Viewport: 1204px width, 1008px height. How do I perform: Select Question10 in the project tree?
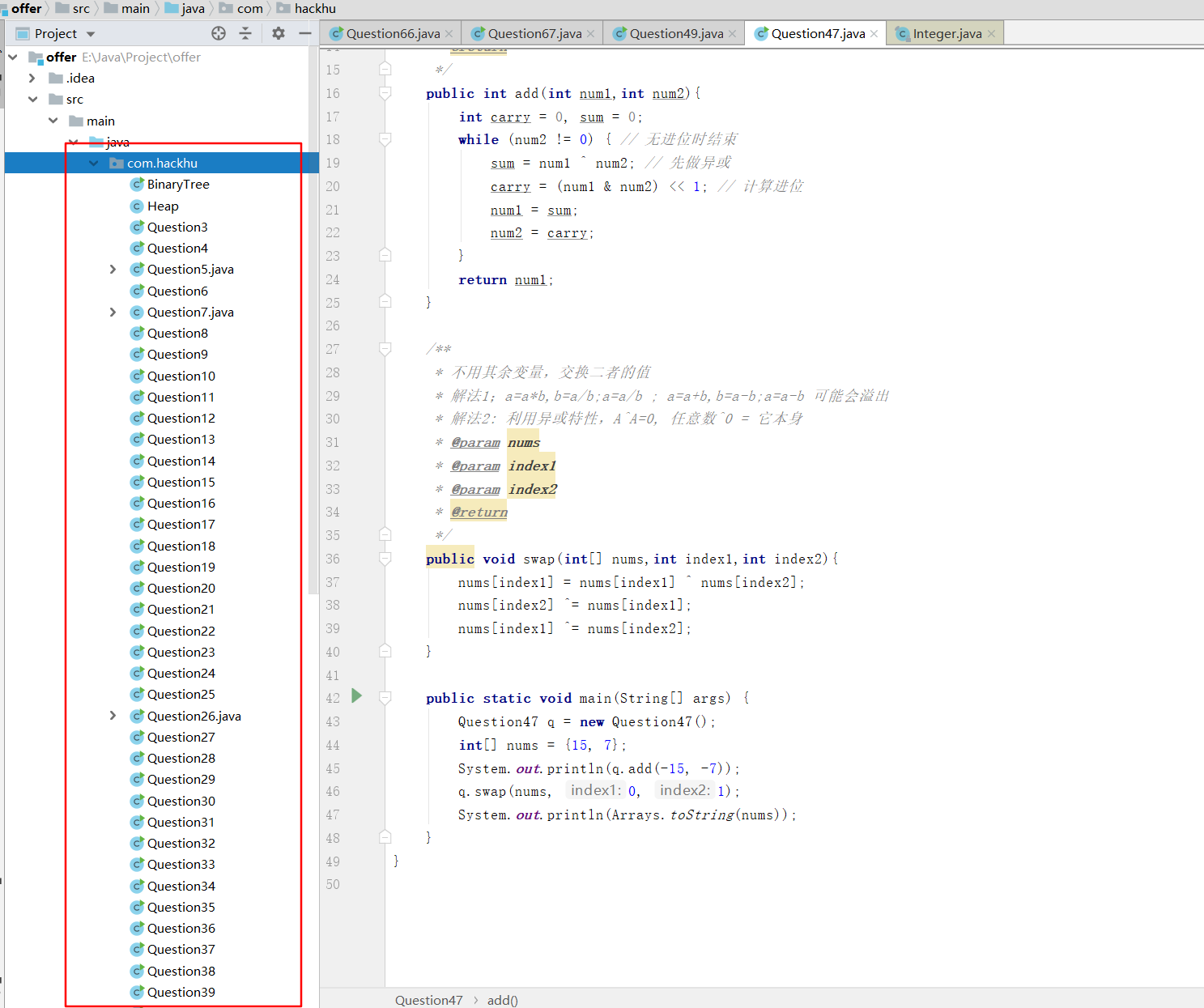[181, 376]
